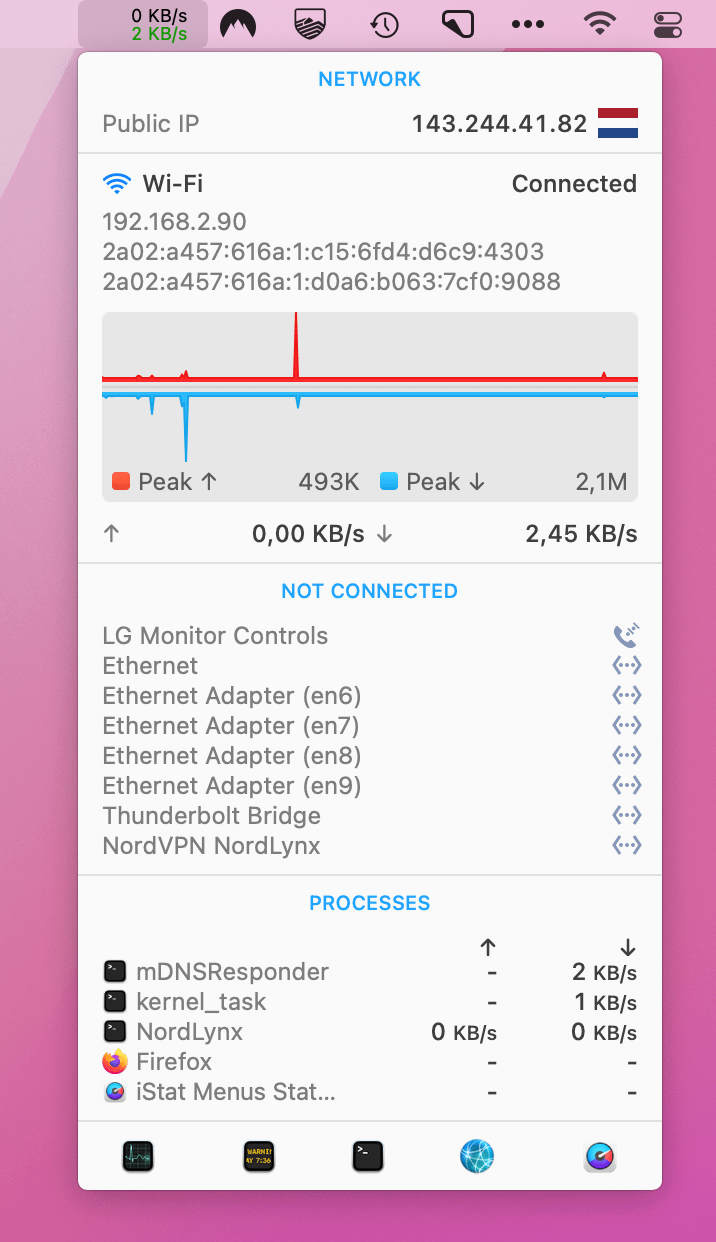Open Control Center toggles icon in menu bar
The width and height of the screenshot is (716, 1242).
coord(667,24)
